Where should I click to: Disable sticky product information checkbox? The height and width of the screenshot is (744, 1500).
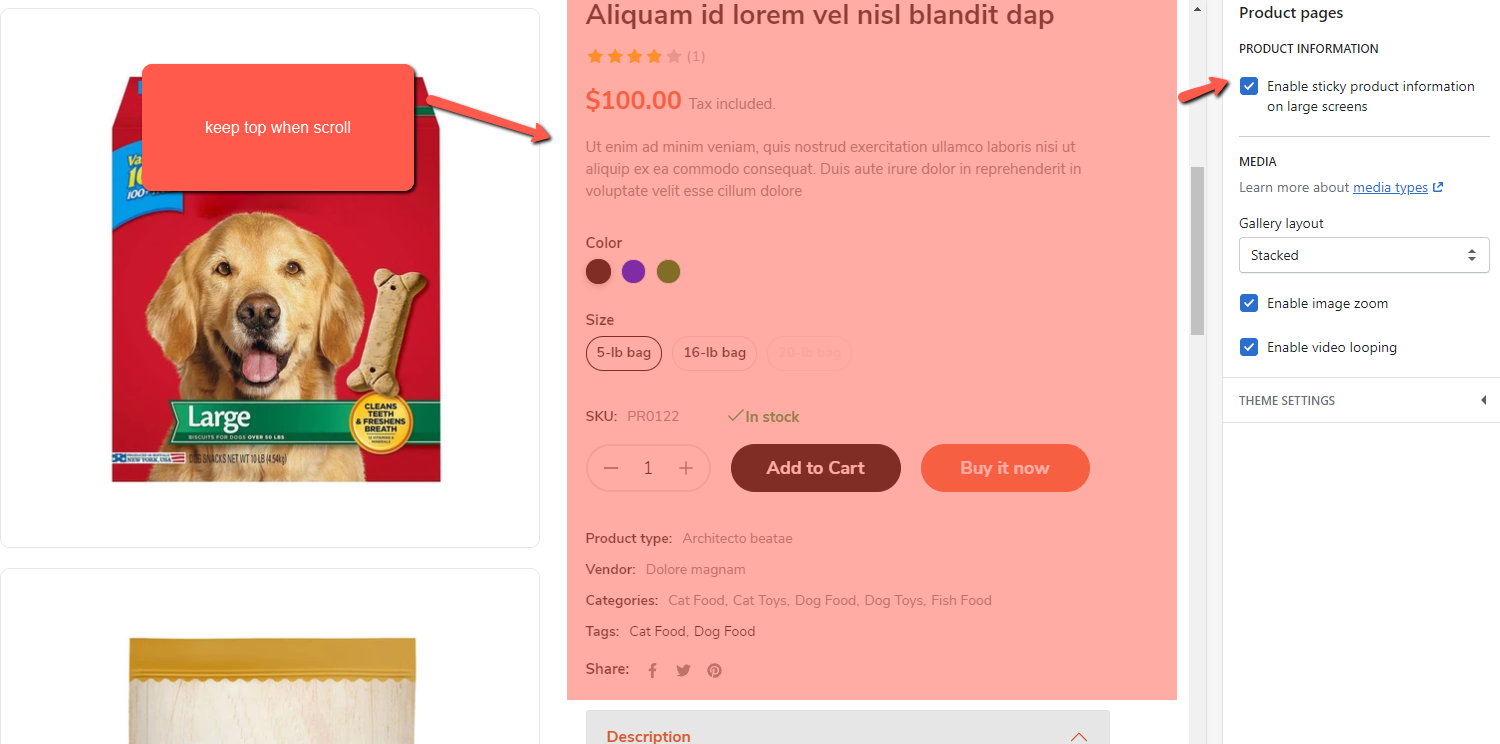[x=1249, y=86]
